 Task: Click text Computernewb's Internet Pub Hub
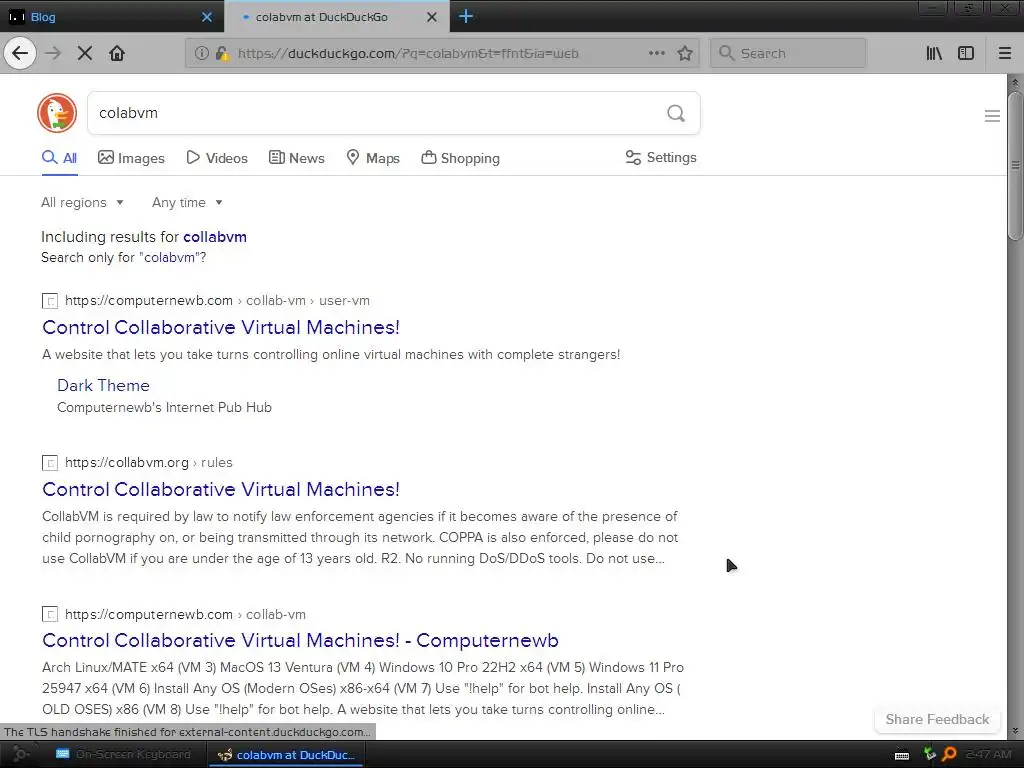coord(165,407)
